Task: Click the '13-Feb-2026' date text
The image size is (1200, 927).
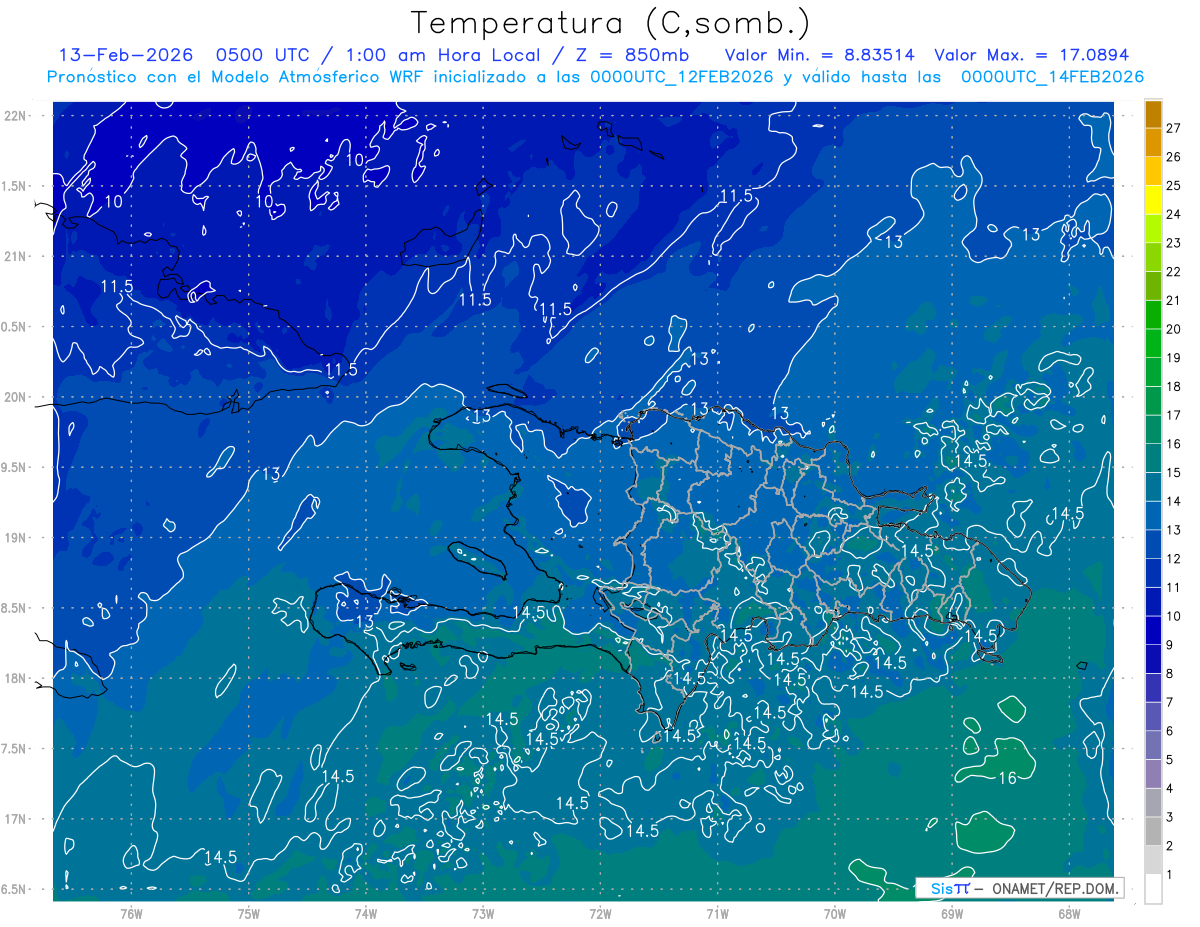Action: pyautogui.click(x=125, y=55)
